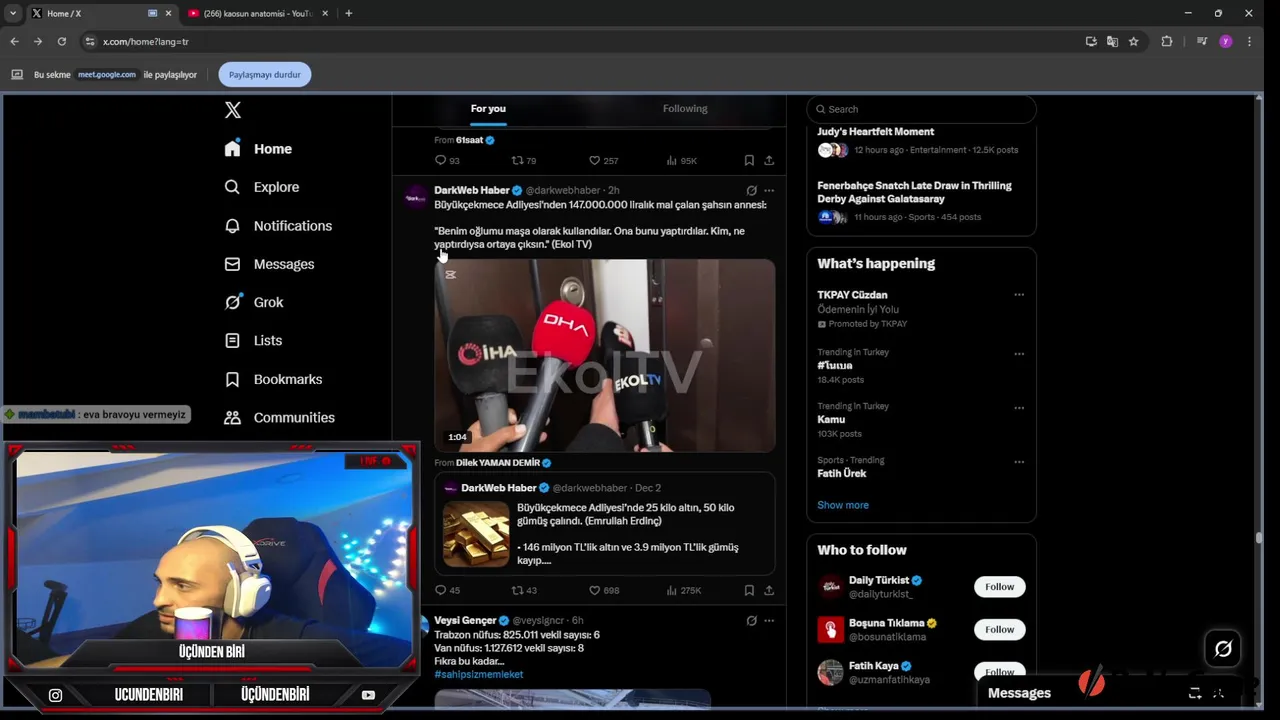Click Paylaşmayı durdur button

pos(265,74)
